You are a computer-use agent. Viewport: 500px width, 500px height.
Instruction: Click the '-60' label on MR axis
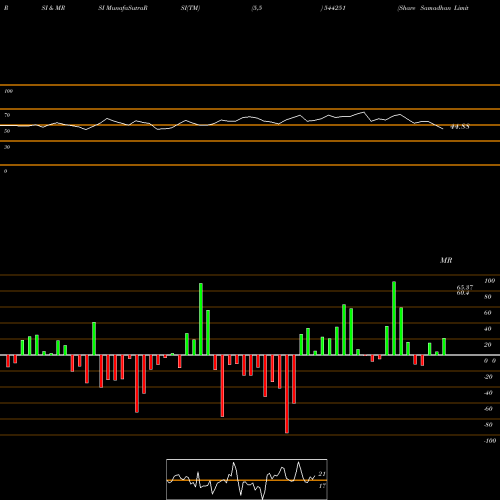coord(488,409)
